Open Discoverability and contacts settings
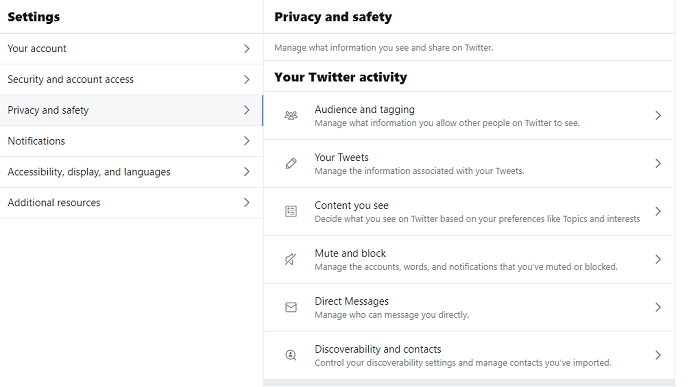The width and height of the screenshot is (700, 387). click(x=469, y=355)
